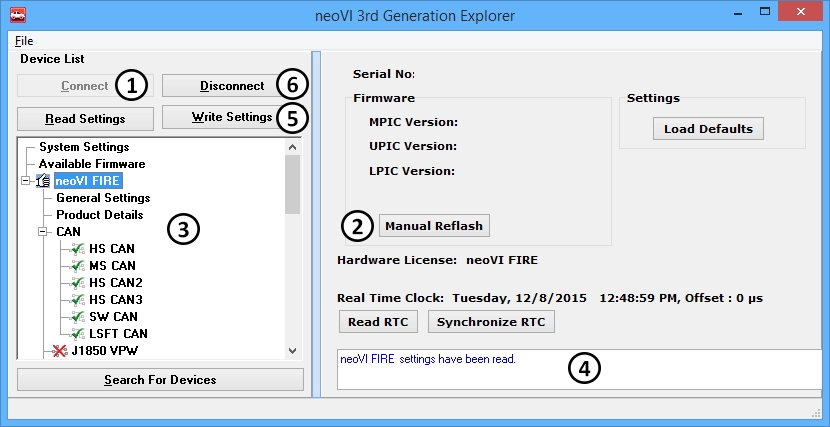Click the Manual Reflash button
Image resolution: width=830 pixels, height=427 pixels.
tap(433, 226)
